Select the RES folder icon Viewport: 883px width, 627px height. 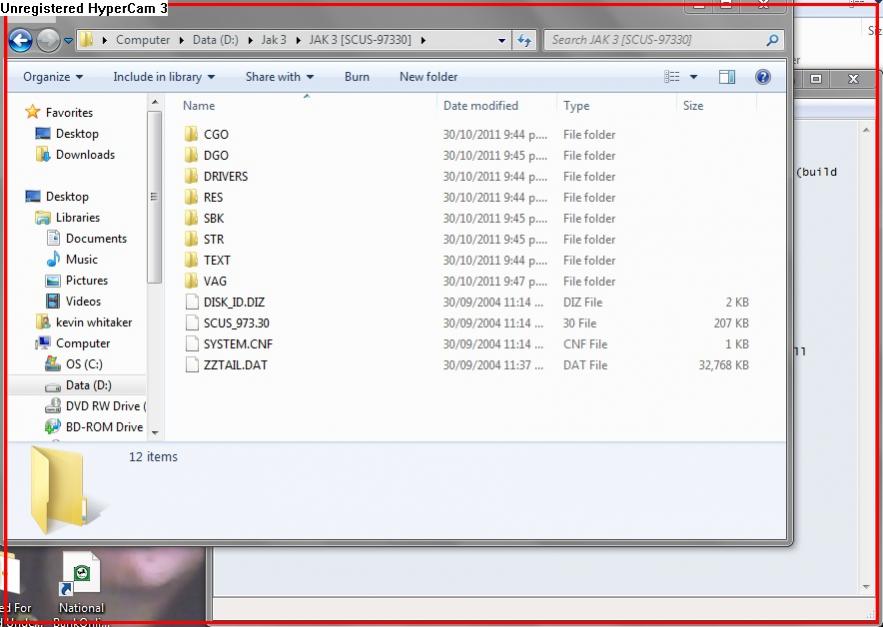pos(191,197)
